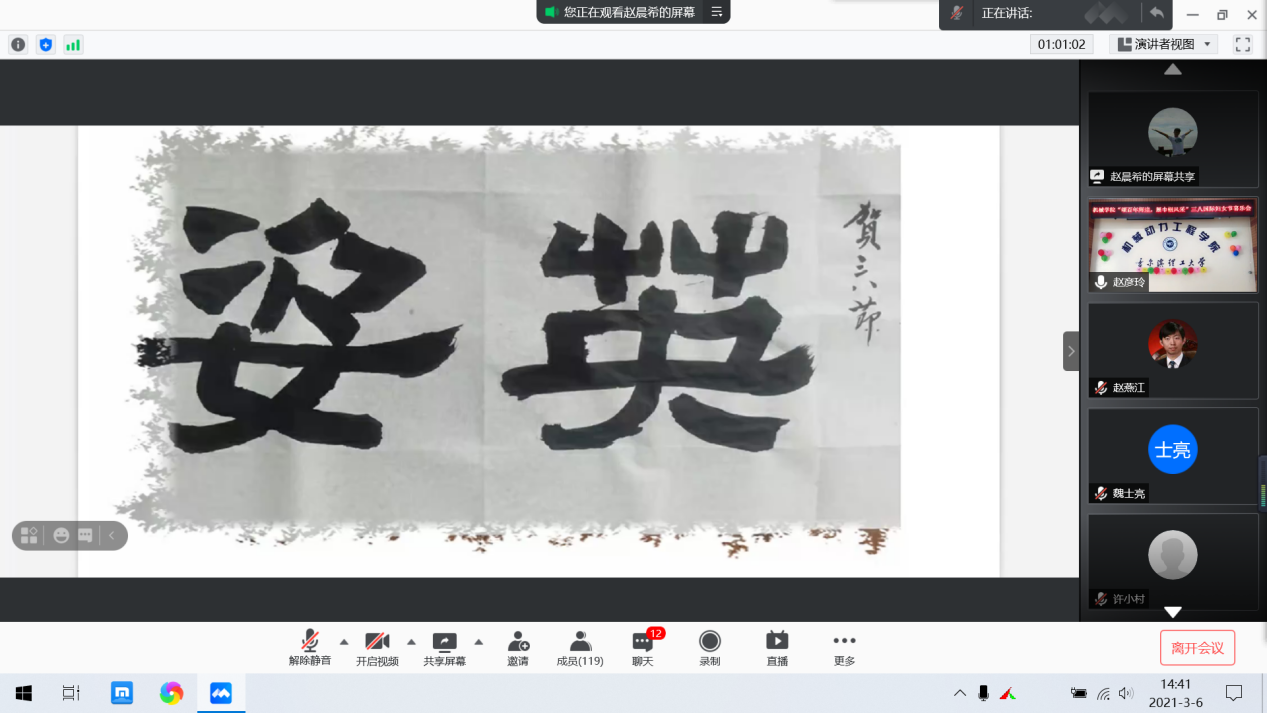Turn on camera with 开启视频
Image resolution: width=1267 pixels, height=713 pixels.
point(377,648)
